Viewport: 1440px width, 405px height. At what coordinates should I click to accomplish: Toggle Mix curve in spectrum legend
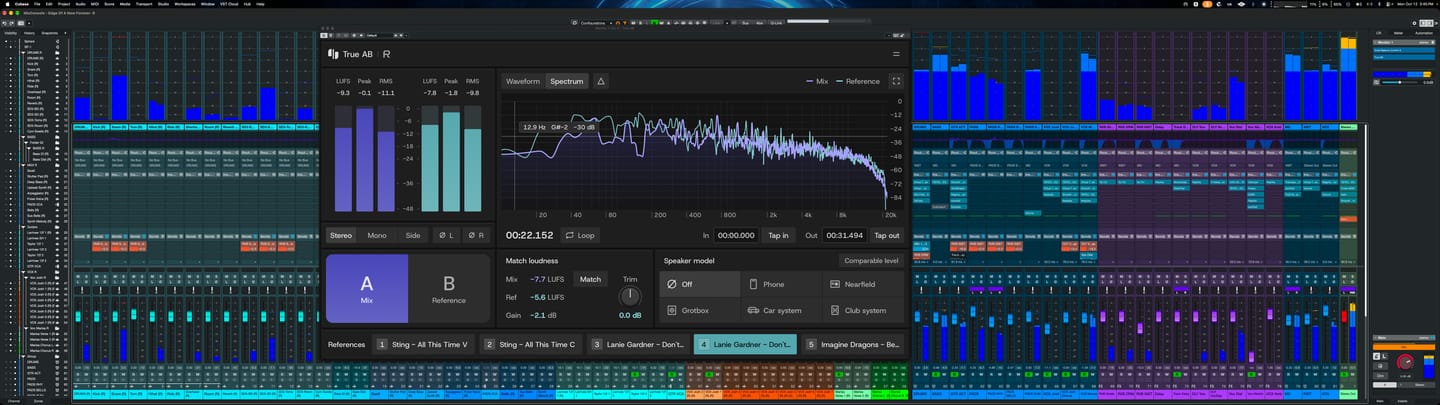(818, 81)
